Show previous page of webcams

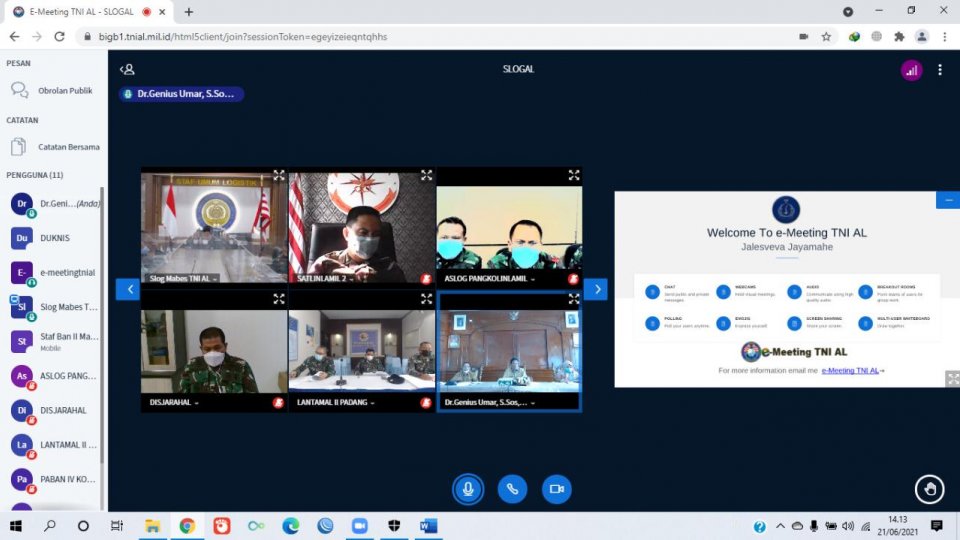tap(128, 289)
